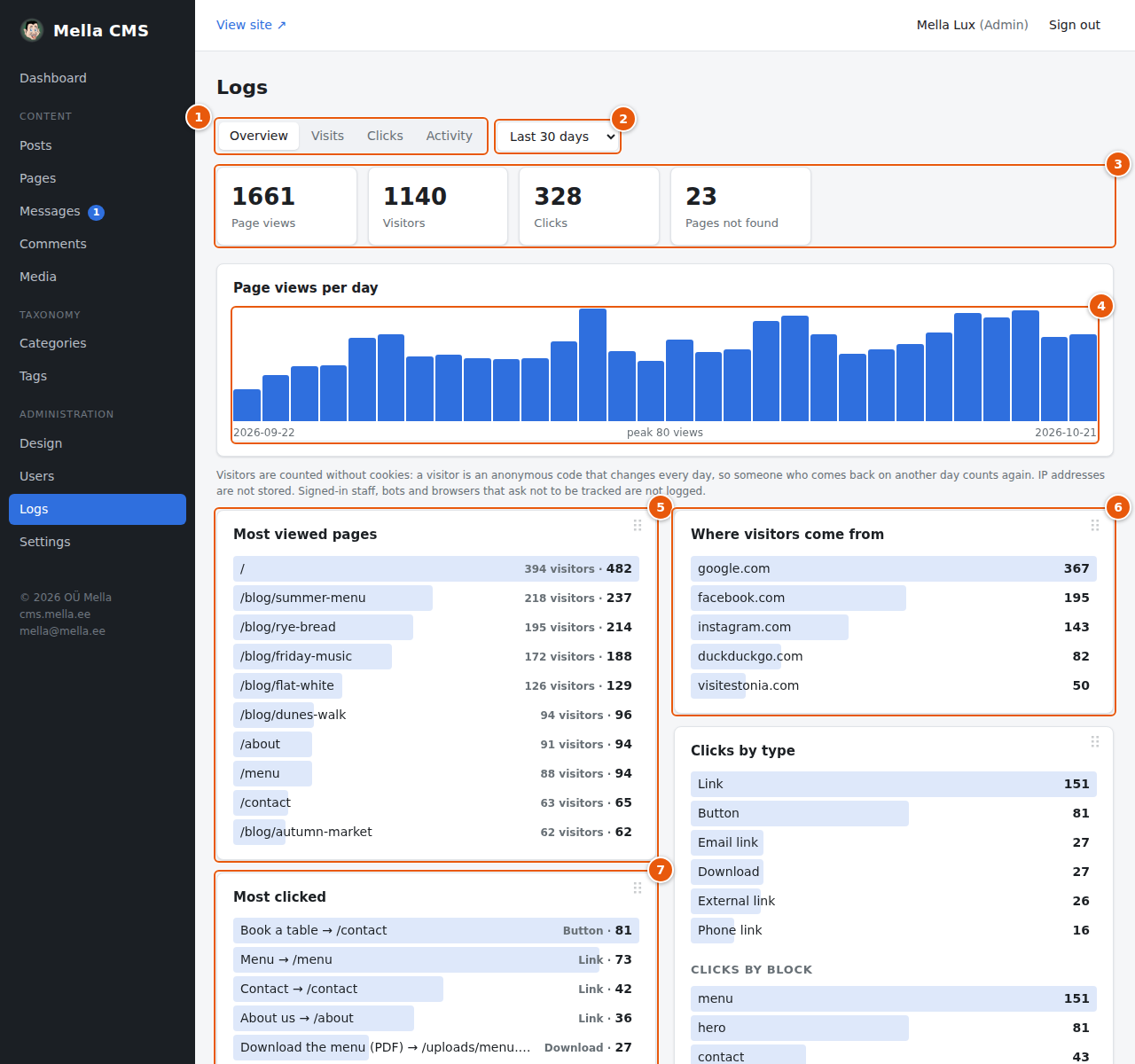Viewport: 1135px width, 1064px height.
Task: Switch to the Visits tab
Action: click(x=327, y=136)
